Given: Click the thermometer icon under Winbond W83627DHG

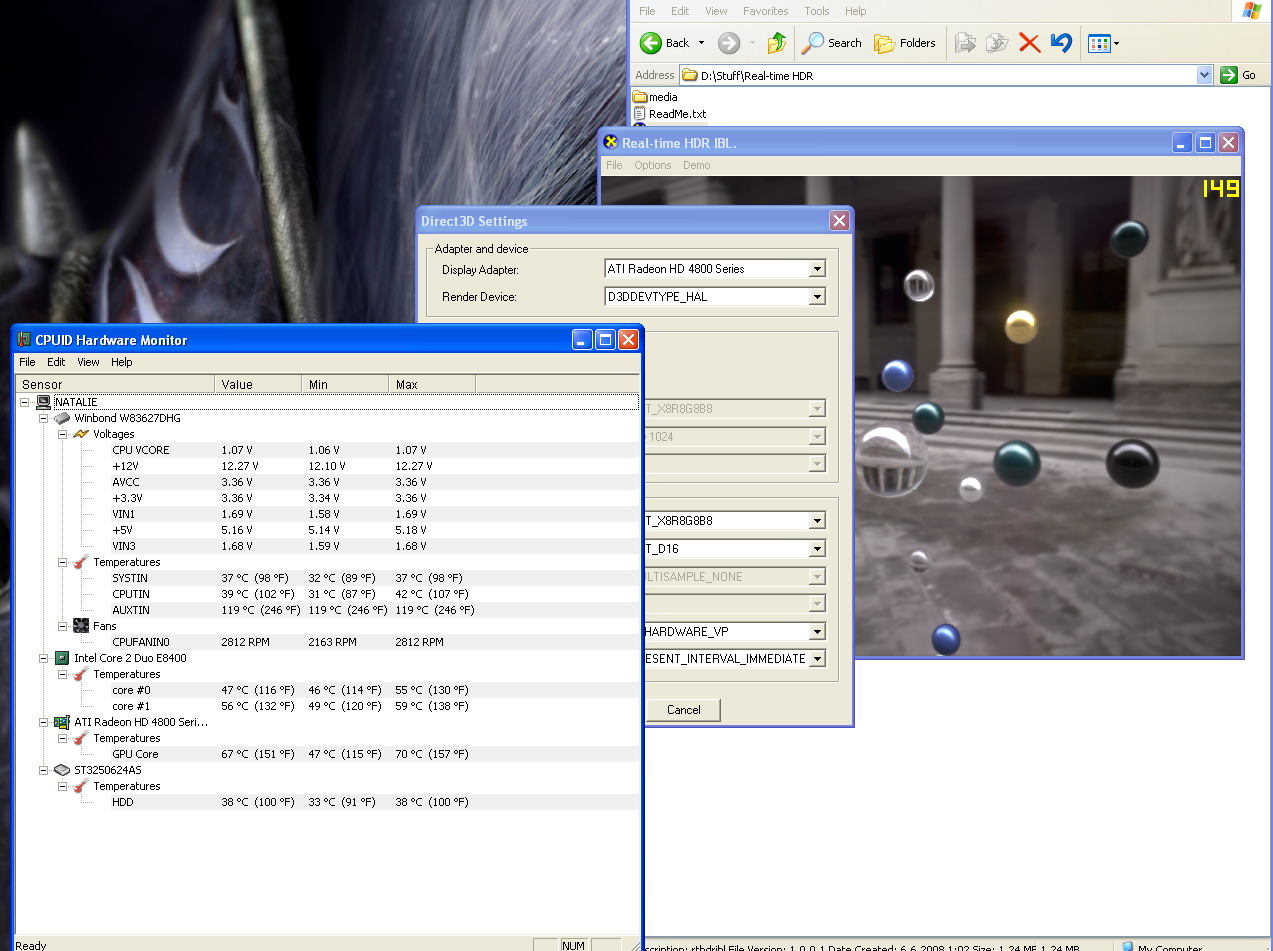Looking at the screenshot, I should tap(81, 562).
